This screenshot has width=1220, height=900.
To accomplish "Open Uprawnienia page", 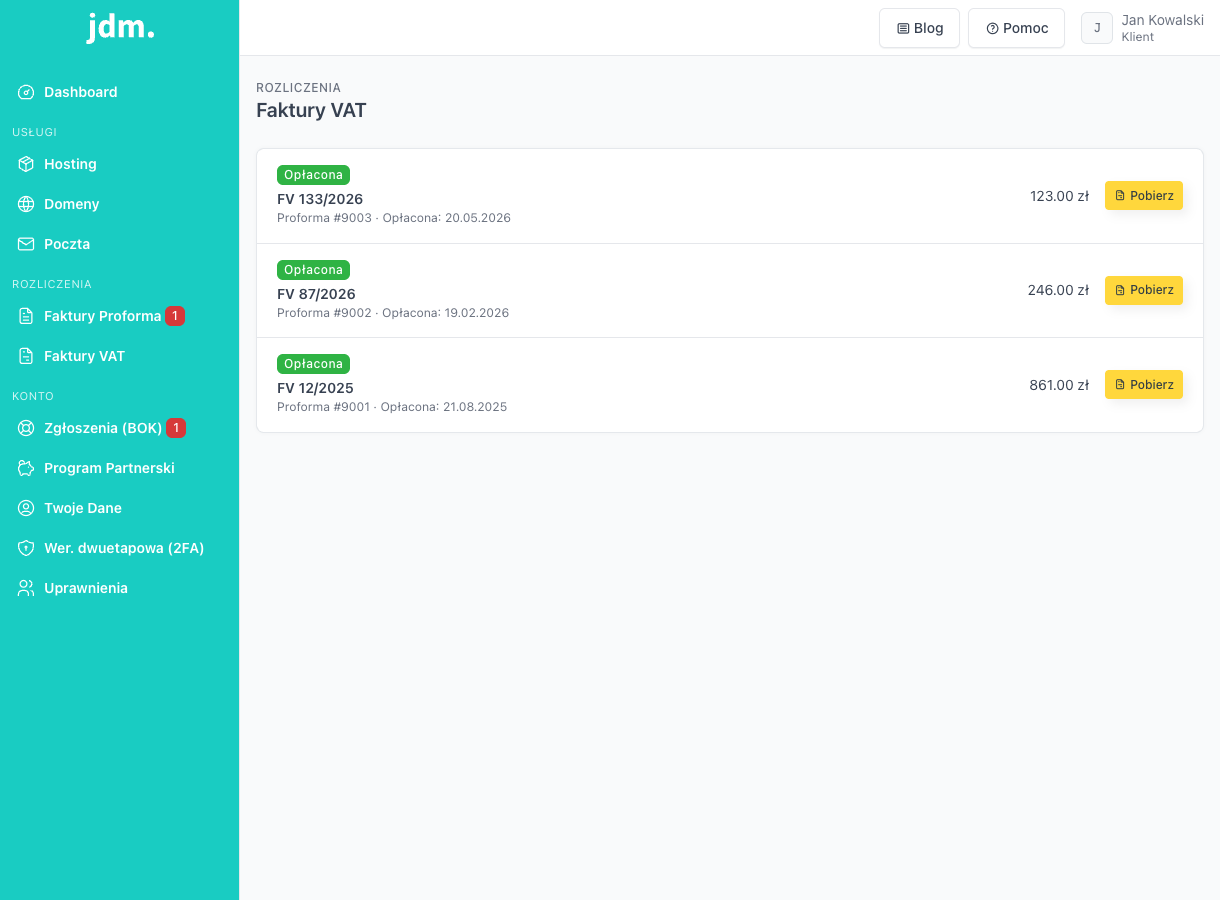I will point(119,588).
